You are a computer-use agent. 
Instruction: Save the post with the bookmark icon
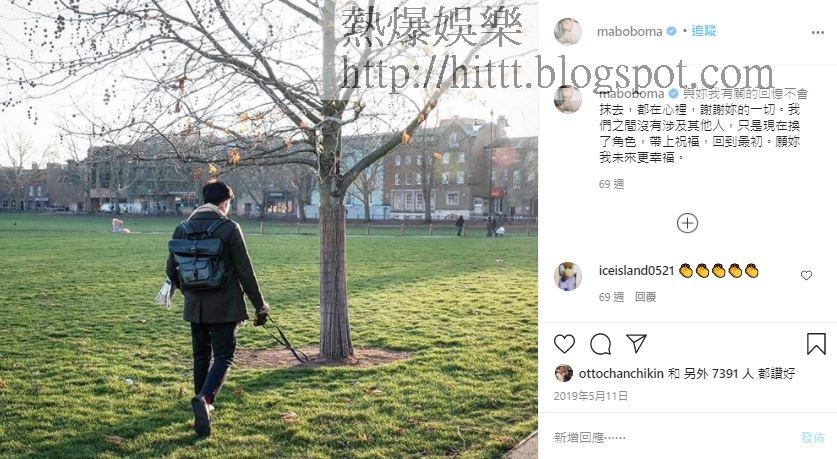coord(816,344)
